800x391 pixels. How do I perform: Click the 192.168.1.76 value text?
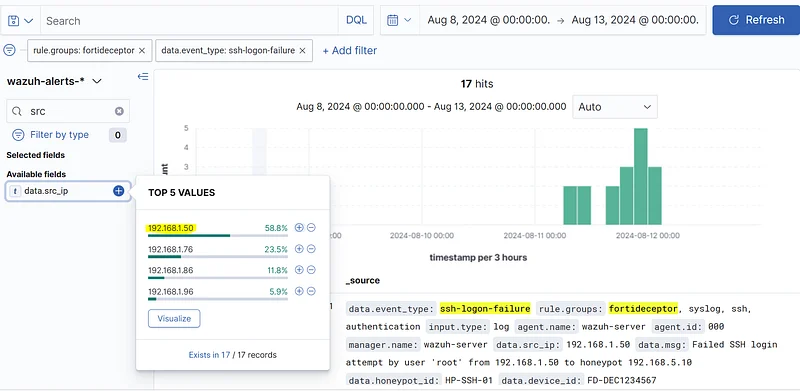171,250
